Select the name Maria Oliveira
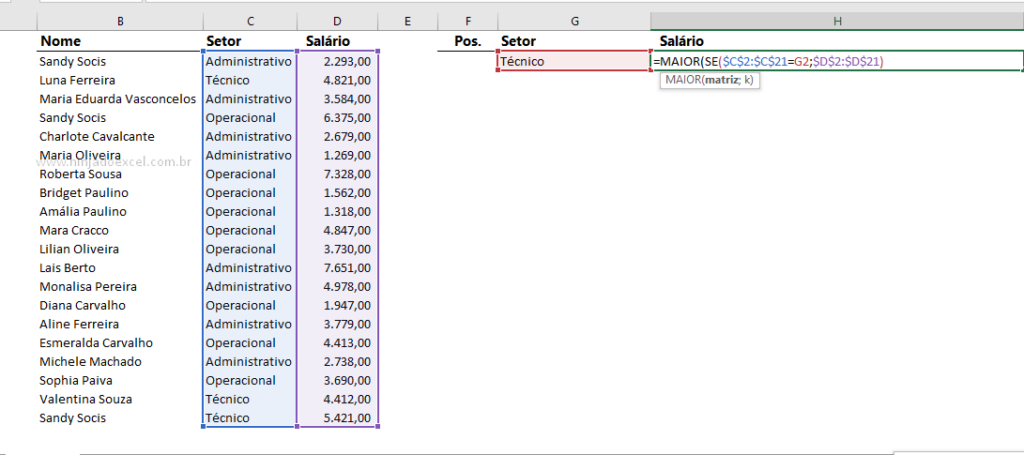The image size is (1024, 455). pos(80,155)
